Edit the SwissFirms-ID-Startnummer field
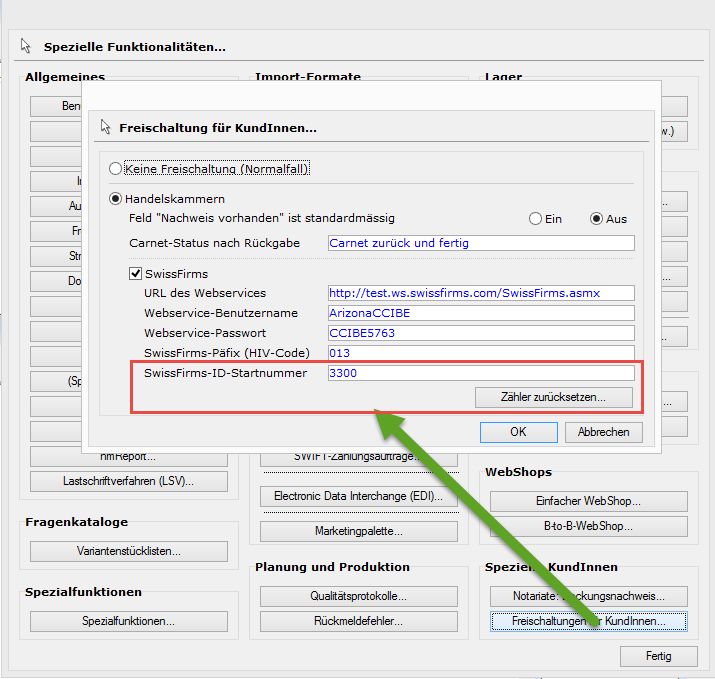Viewport: 715px width, 679px height. tap(481, 373)
